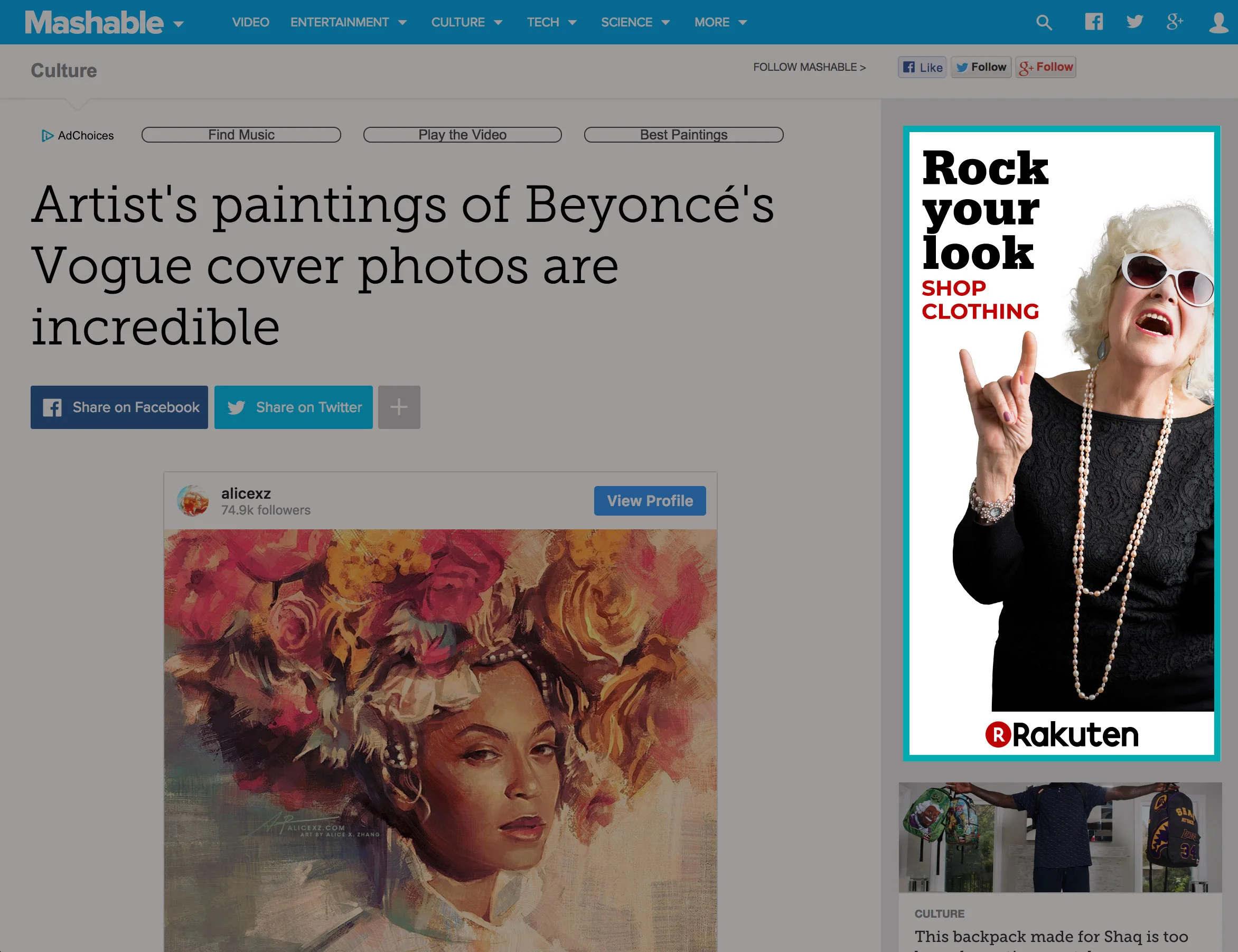This screenshot has height=952, width=1238.
Task: Click the search magnifier icon
Action: pyautogui.click(x=1044, y=23)
